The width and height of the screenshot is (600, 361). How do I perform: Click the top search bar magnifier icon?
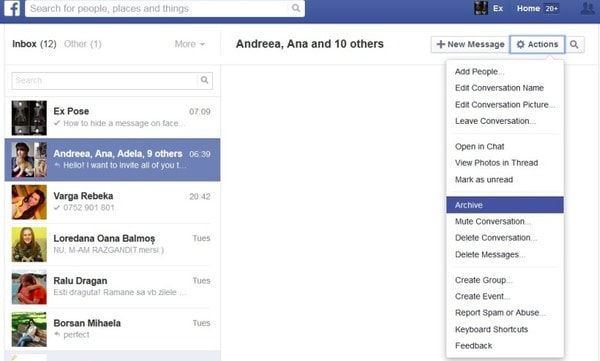point(296,8)
